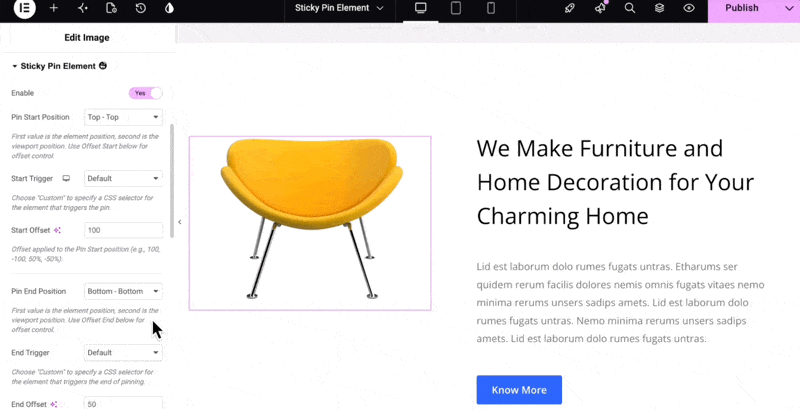Viewport: 800px width, 409px height.
Task: Click the Publish button
Action: coord(742,8)
